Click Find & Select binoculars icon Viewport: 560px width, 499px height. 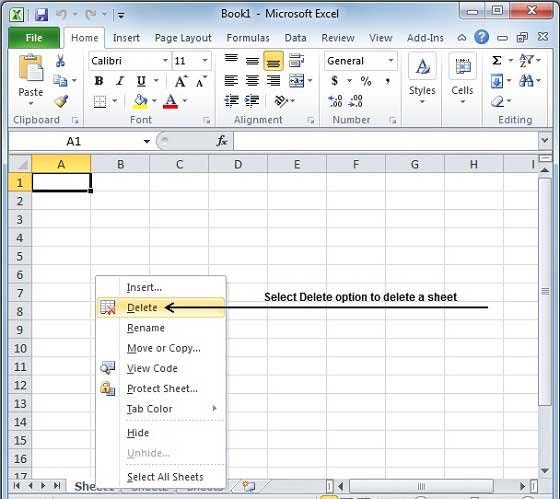(526, 81)
